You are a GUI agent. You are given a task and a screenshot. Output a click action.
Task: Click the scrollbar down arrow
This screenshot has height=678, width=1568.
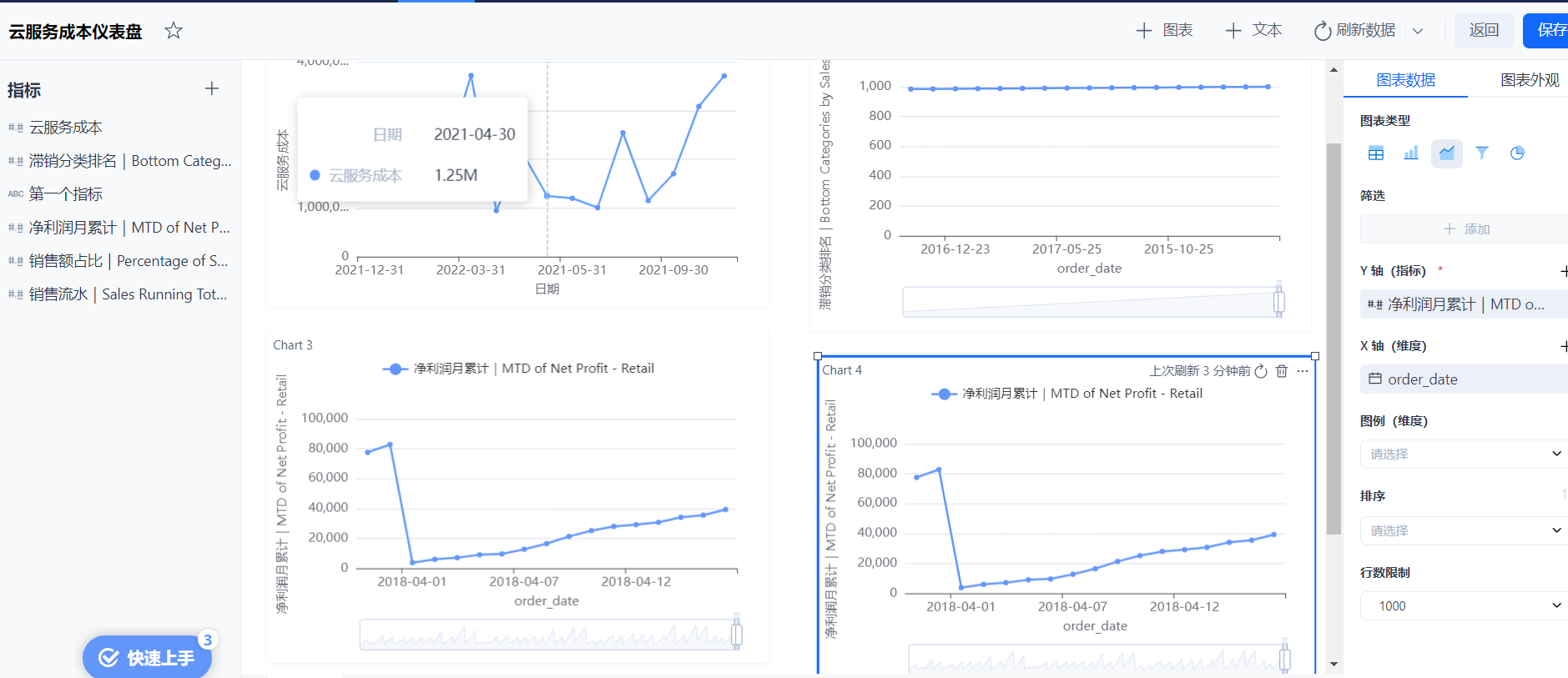click(1334, 665)
